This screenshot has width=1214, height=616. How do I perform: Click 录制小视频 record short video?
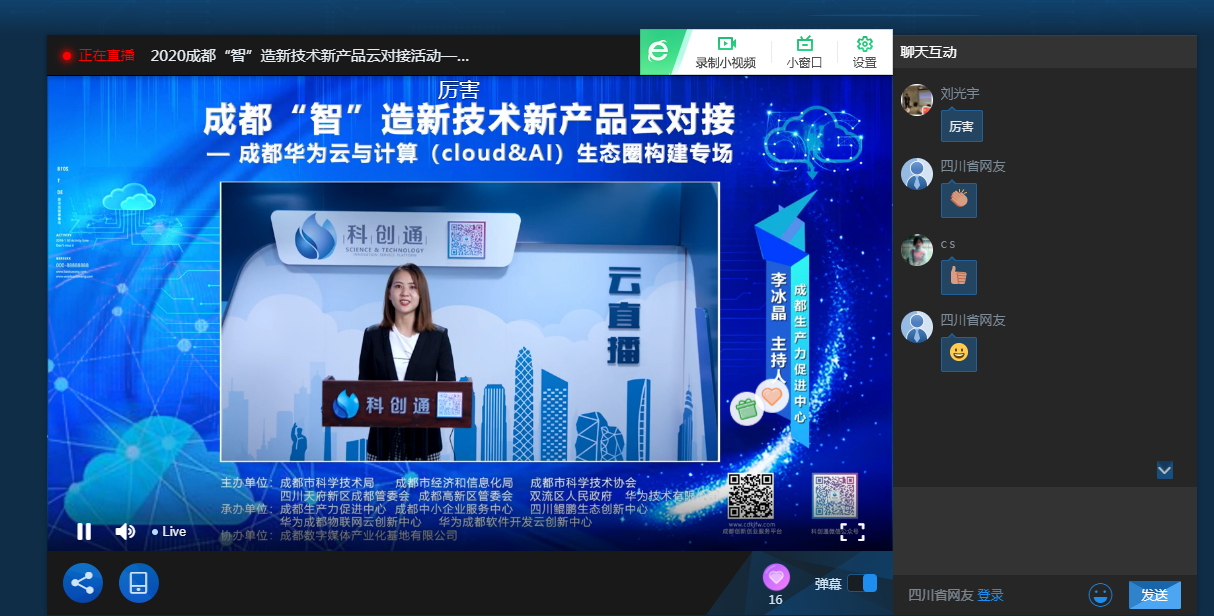pyautogui.click(x=726, y=52)
